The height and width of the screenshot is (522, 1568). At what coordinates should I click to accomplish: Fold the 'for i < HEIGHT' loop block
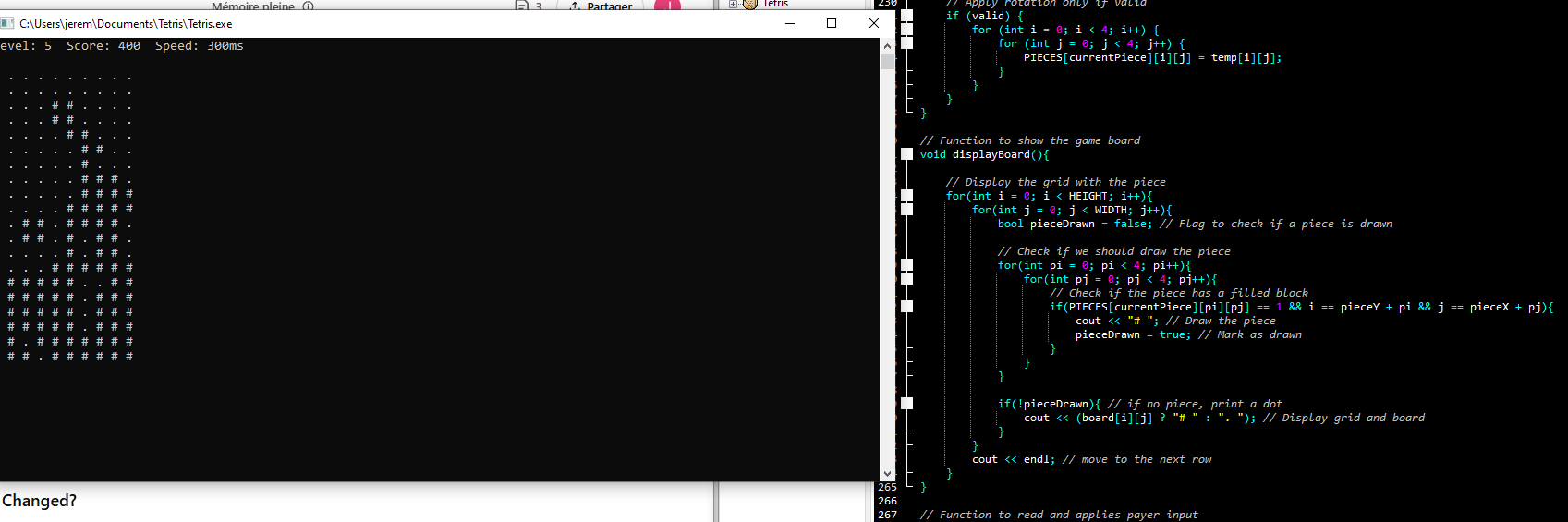(907, 196)
